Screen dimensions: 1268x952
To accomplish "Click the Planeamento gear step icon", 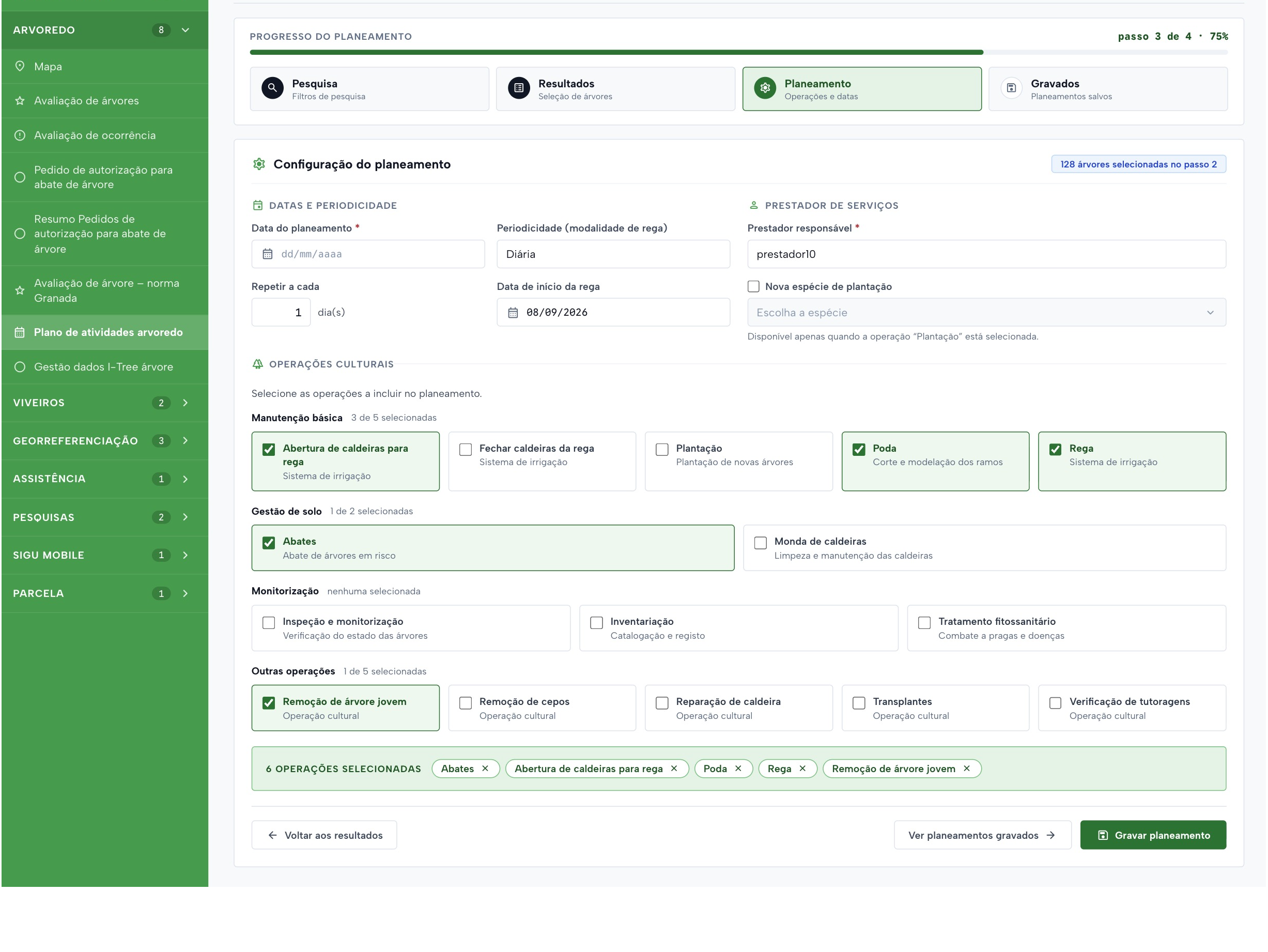I will click(765, 88).
